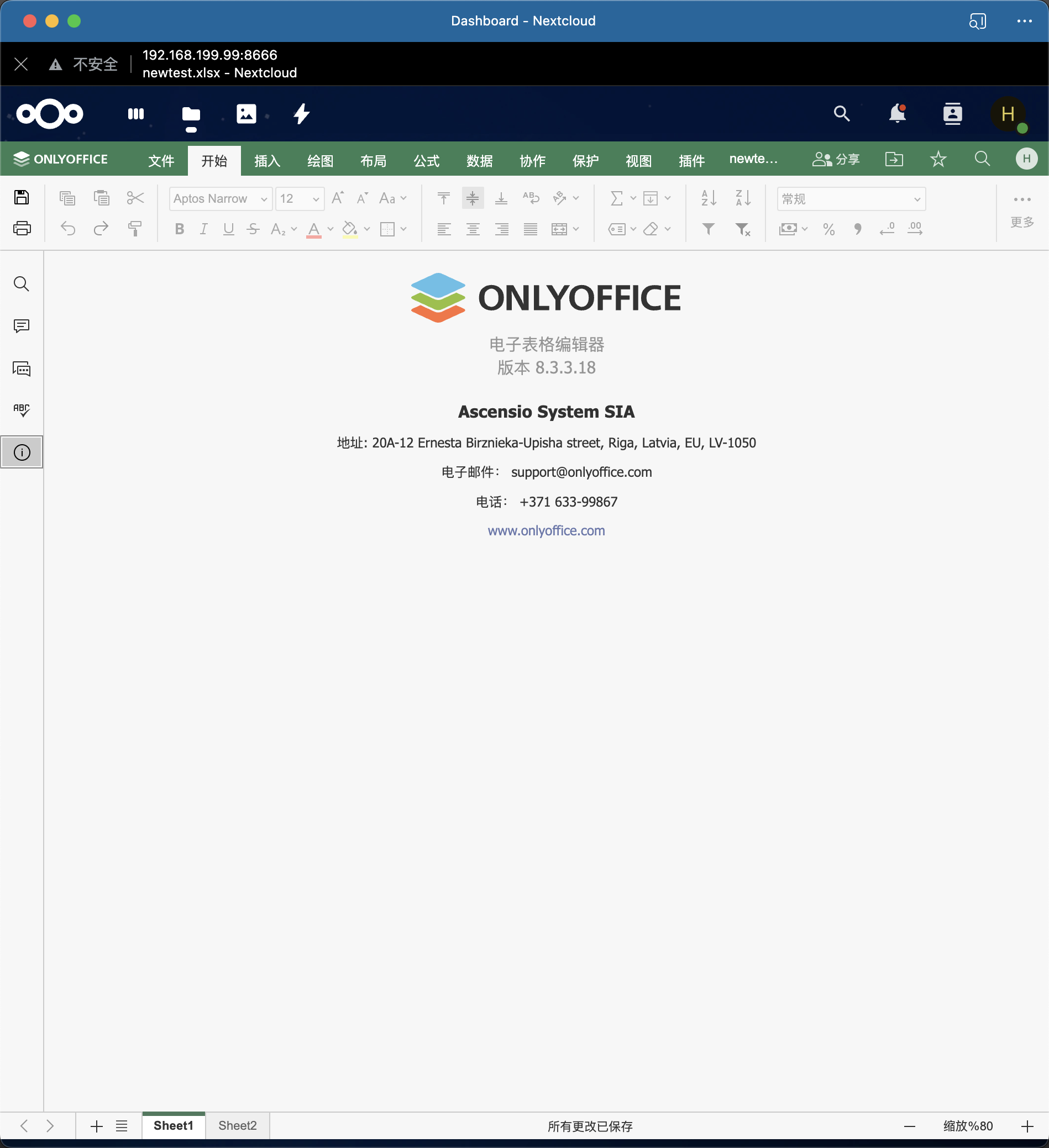Screen dimensions: 1049x1148
Task: Click the 分享 share button
Action: 836,159
